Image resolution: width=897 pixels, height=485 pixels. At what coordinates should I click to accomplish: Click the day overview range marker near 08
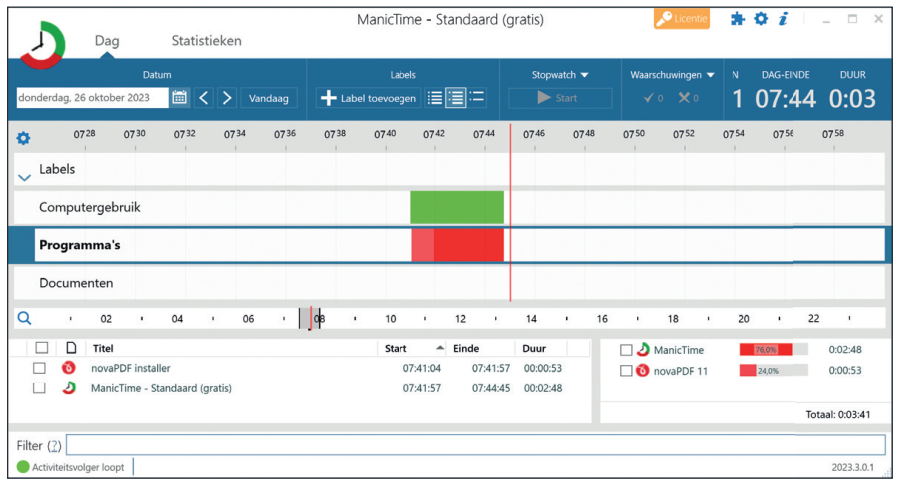tap(309, 319)
